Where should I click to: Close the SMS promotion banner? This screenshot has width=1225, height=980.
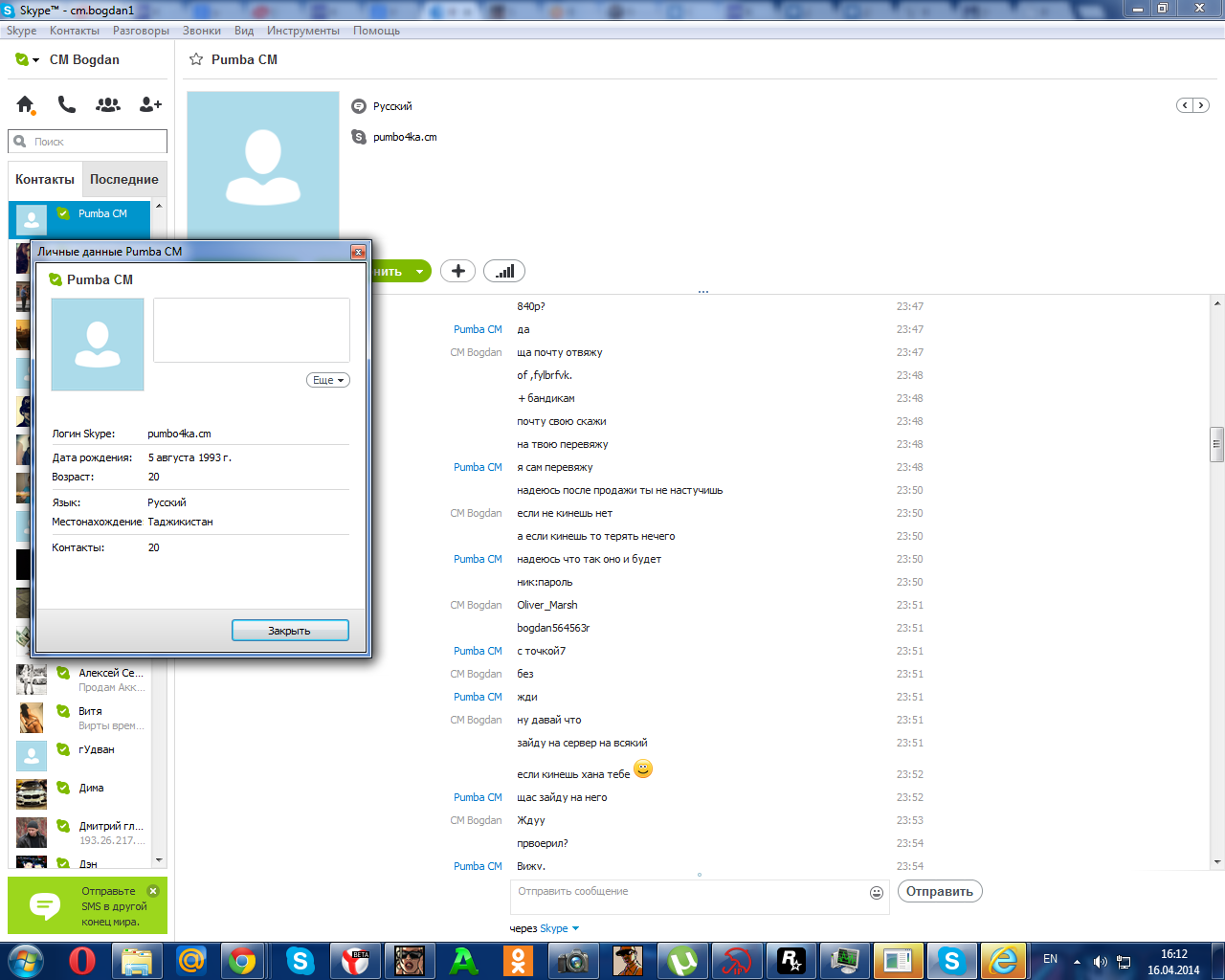[x=153, y=890]
